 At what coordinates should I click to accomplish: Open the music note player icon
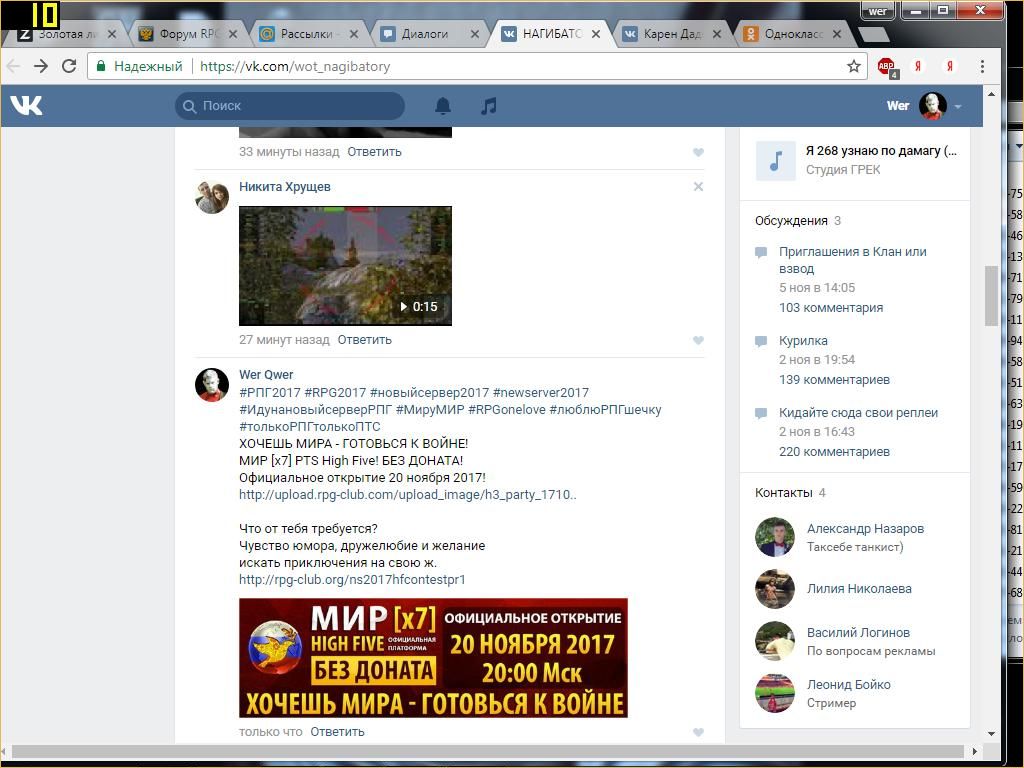click(x=488, y=106)
